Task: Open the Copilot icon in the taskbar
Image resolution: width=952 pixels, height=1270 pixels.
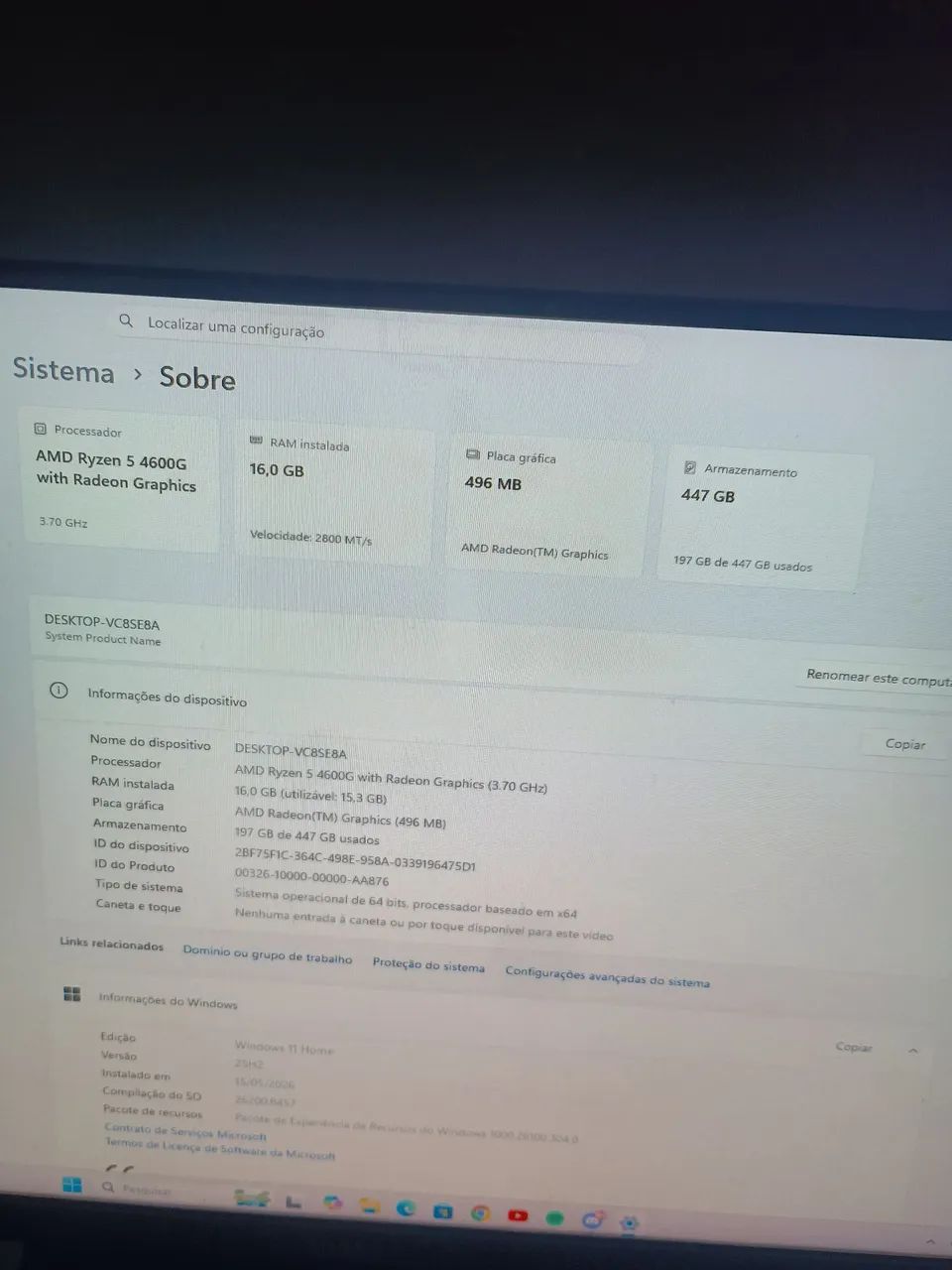Action: click(333, 1202)
